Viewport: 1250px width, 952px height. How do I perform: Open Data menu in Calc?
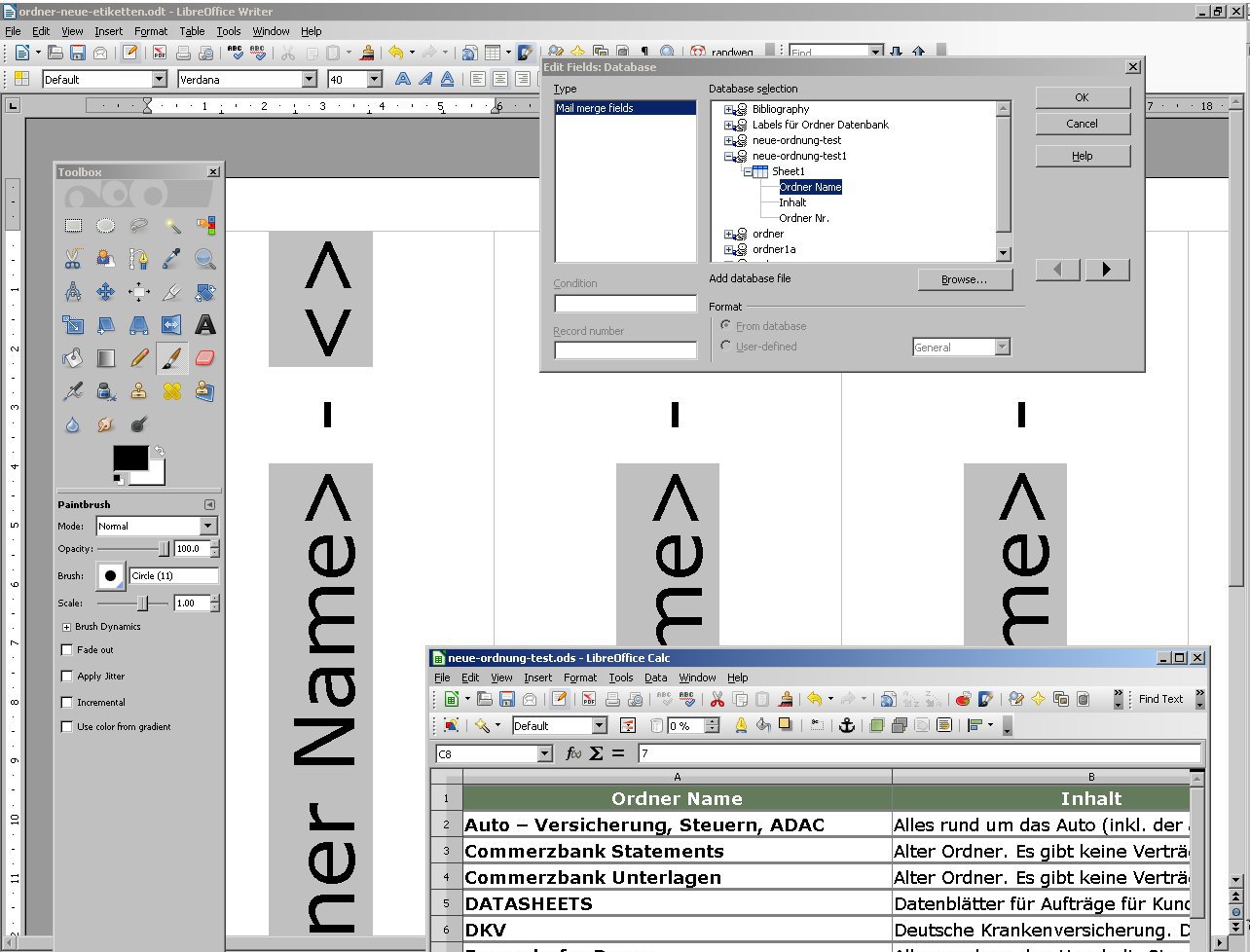pos(656,677)
